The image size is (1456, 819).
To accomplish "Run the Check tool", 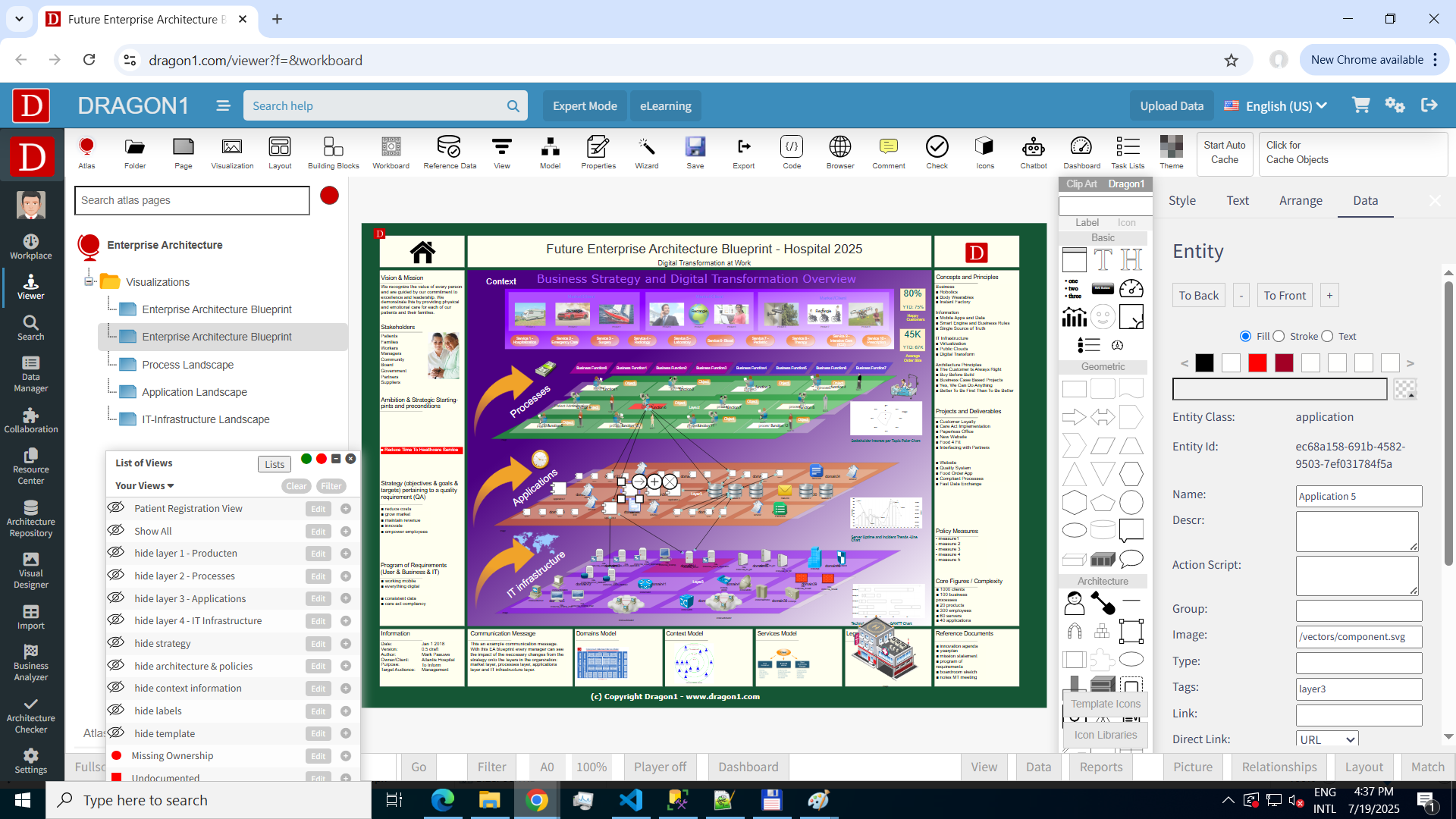I will 937,152.
